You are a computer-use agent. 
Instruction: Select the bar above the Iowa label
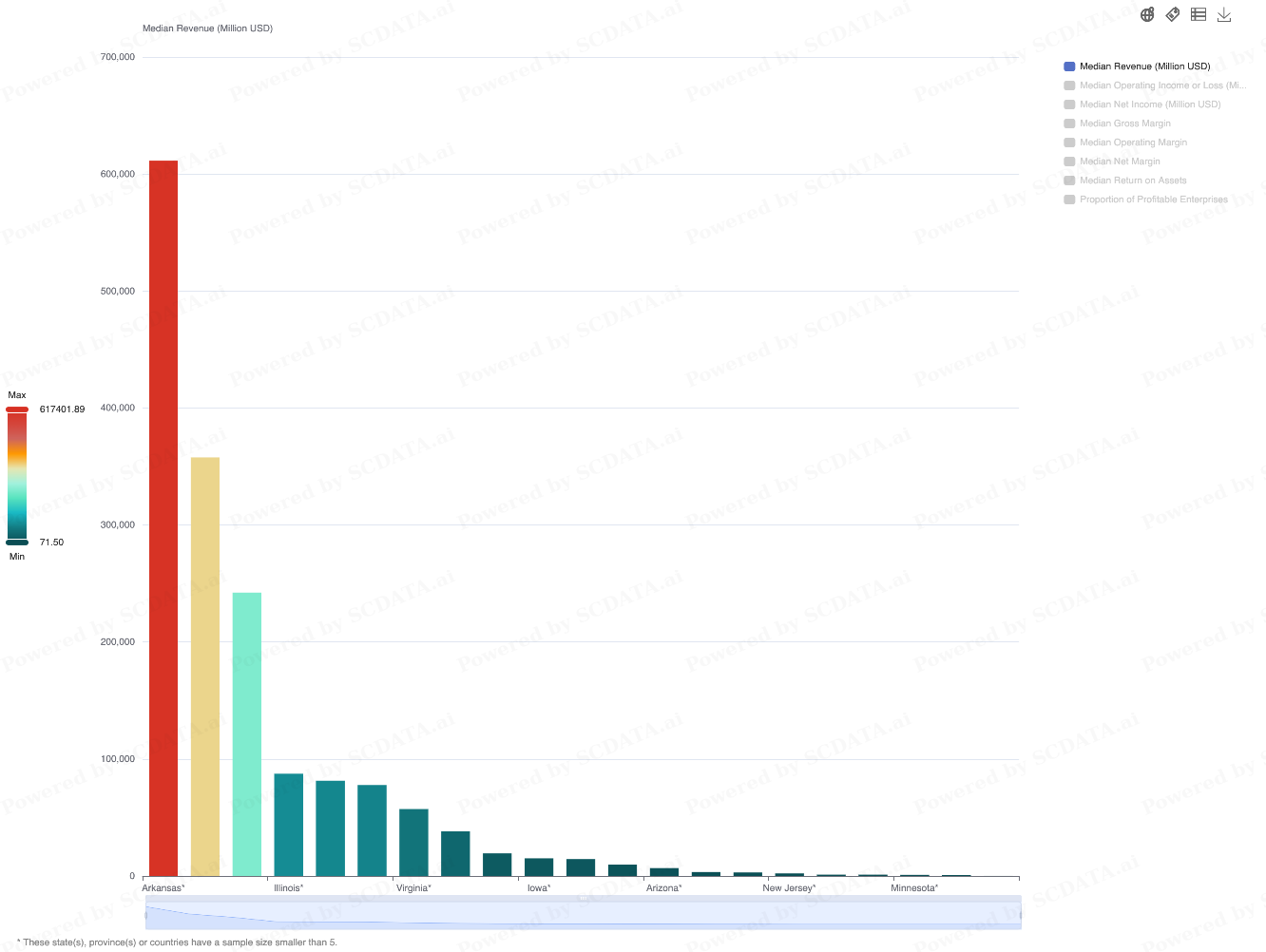(539, 867)
